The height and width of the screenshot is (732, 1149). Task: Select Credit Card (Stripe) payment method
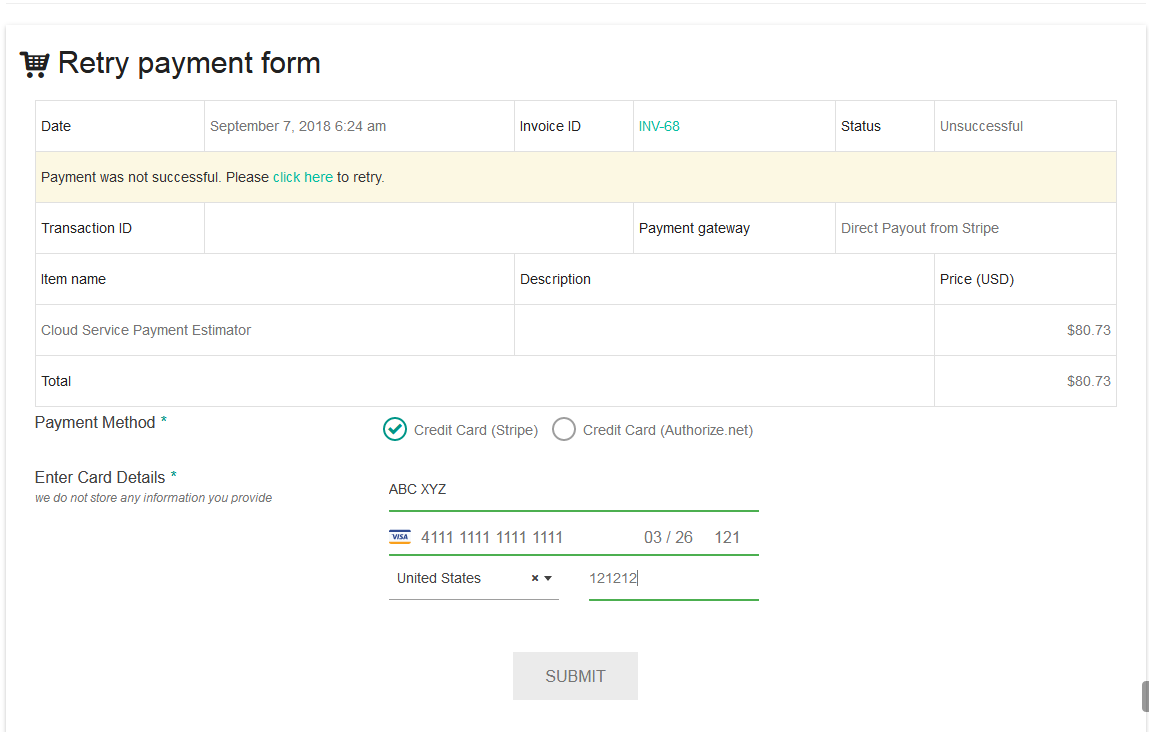click(x=394, y=429)
